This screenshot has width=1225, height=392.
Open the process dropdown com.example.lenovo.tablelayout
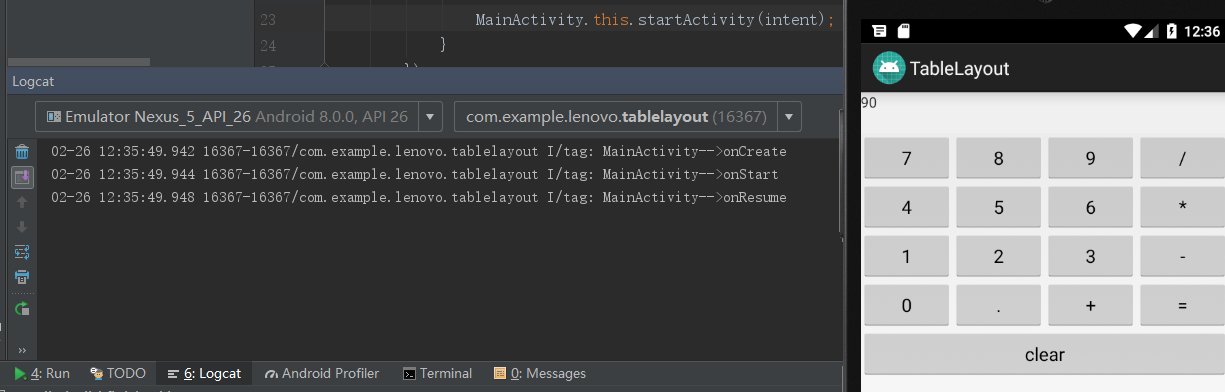pos(627,117)
